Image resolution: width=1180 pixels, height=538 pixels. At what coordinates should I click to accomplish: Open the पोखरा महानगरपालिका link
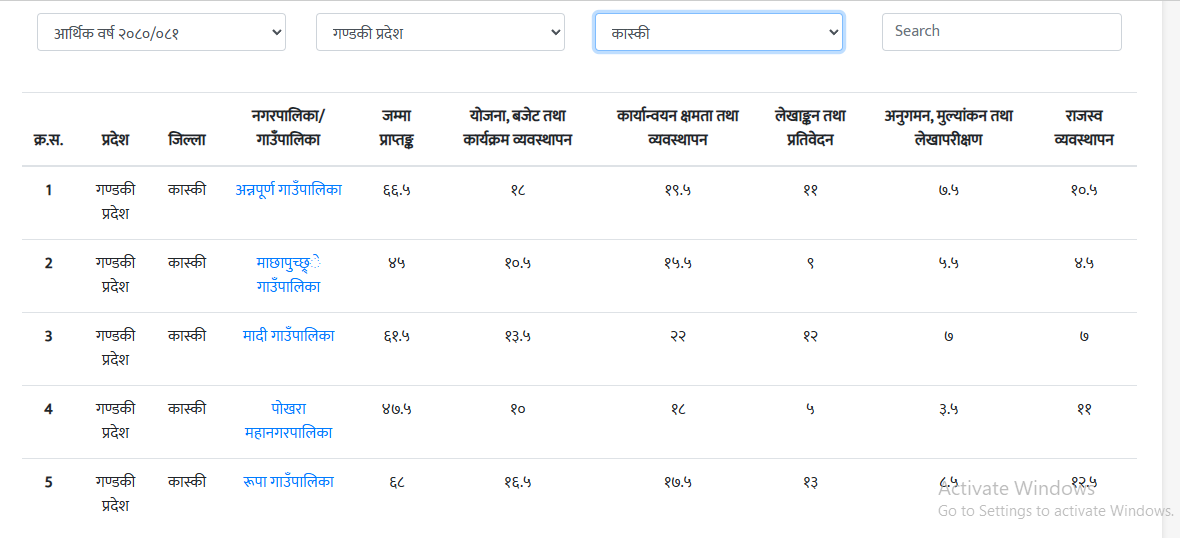pos(289,421)
